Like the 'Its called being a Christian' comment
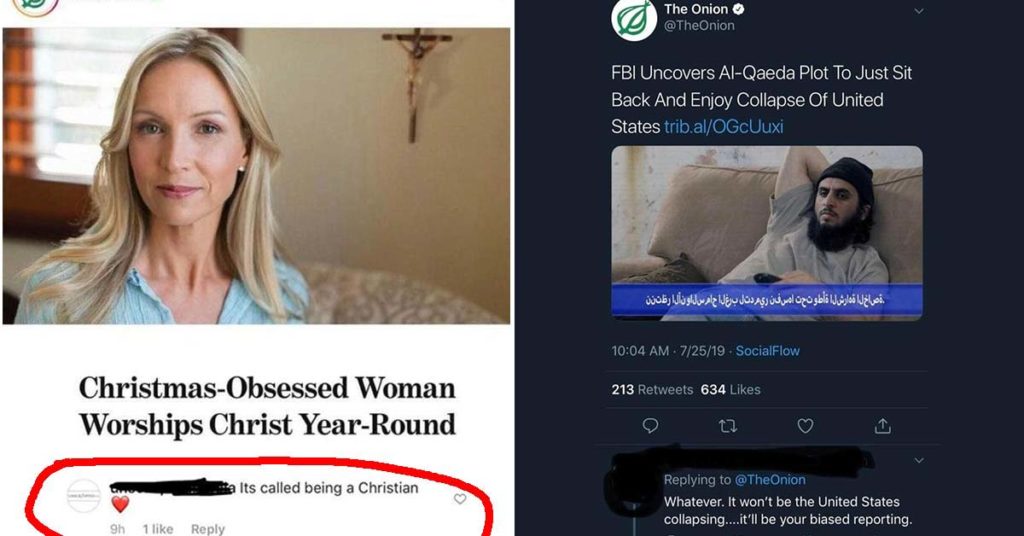This screenshot has width=1024, height=536. click(460, 499)
